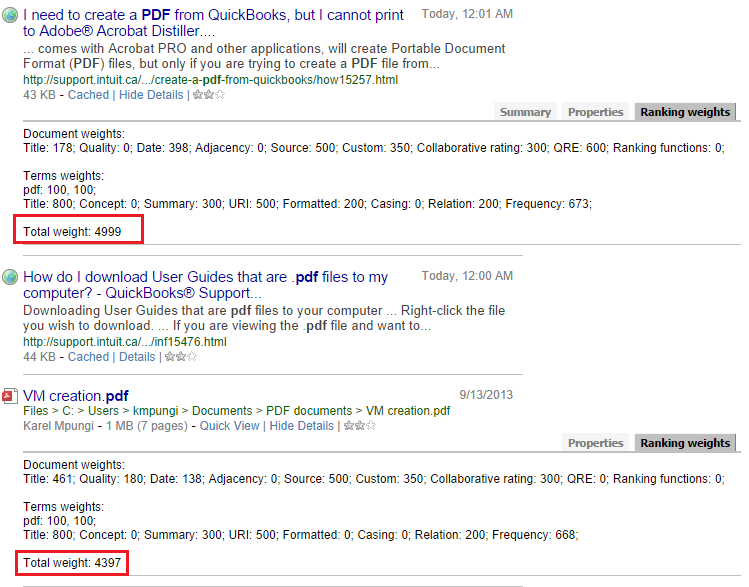Rate VM creation.pdf using the star rating

point(360,425)
